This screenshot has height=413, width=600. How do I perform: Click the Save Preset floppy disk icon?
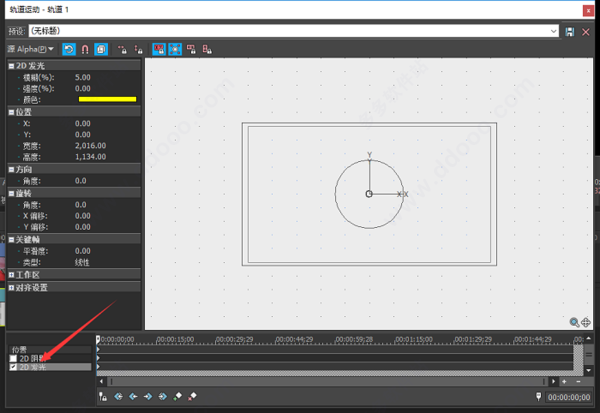pos(570,32)
